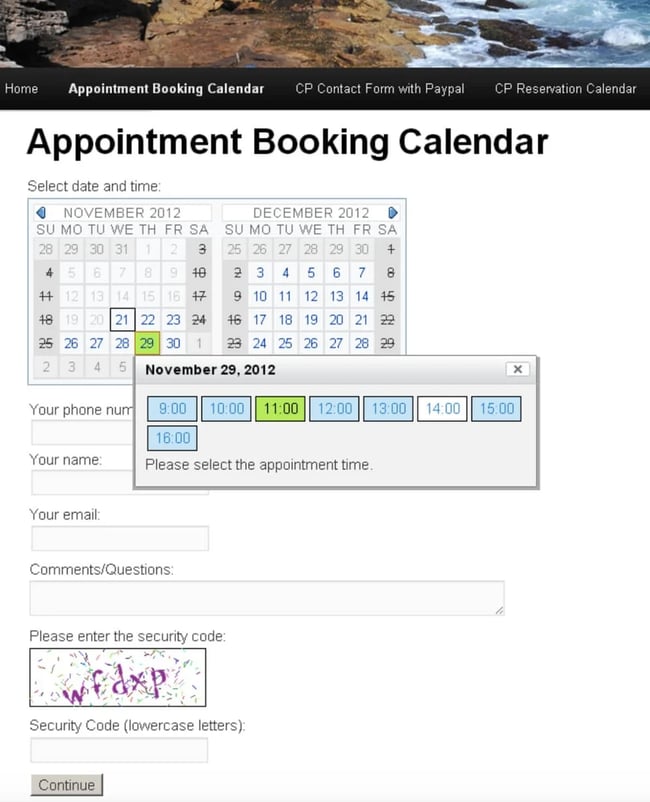Viewport: 650px width, 802px height.
Task: Select the 16:00 appointment time slot
Action: [x=171, y=438]
